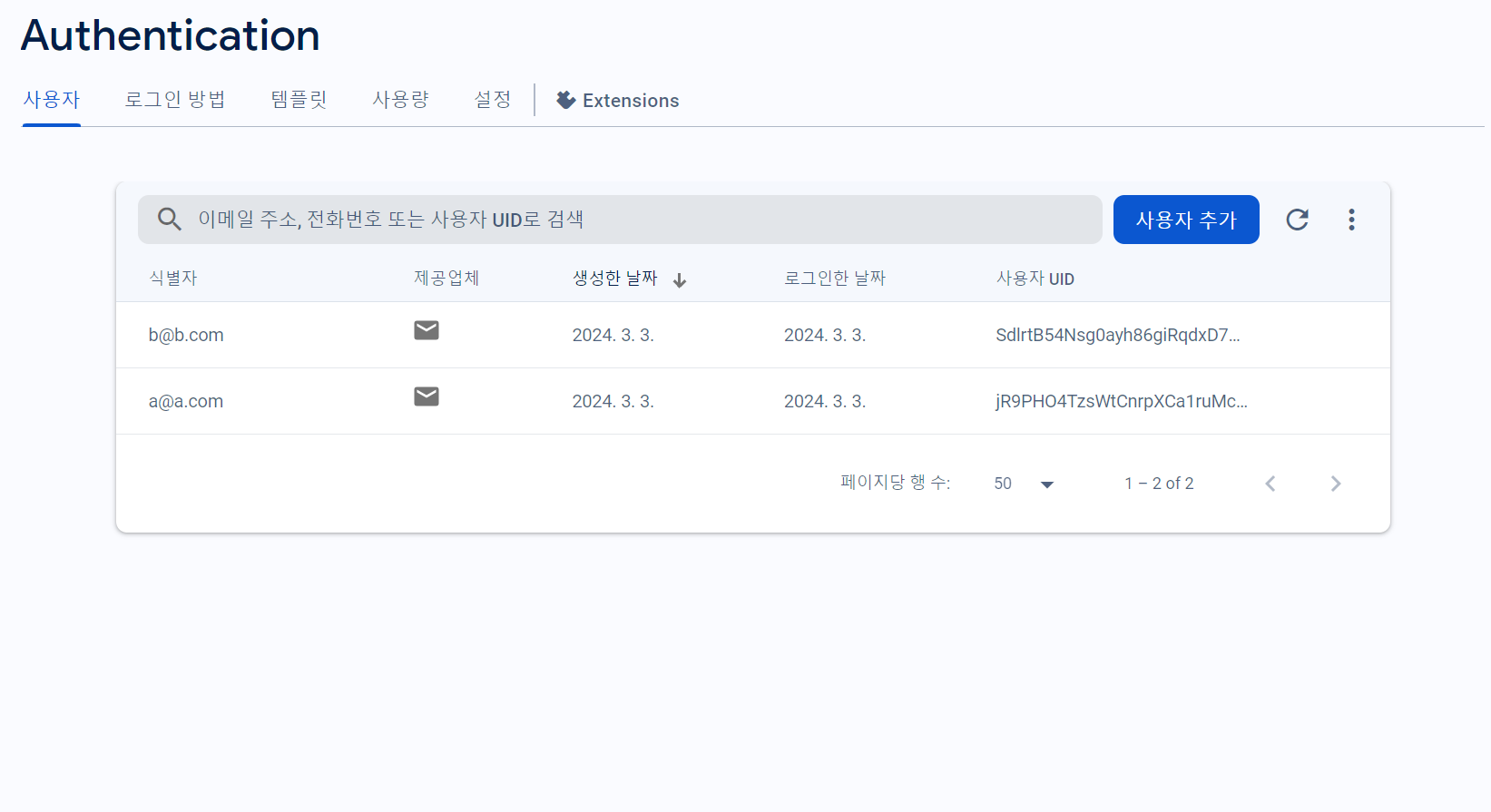Click UID jR9PHO4TzsWtCnrpXCa1ruMc…

pyautogui.click(x=1122, y=401)
